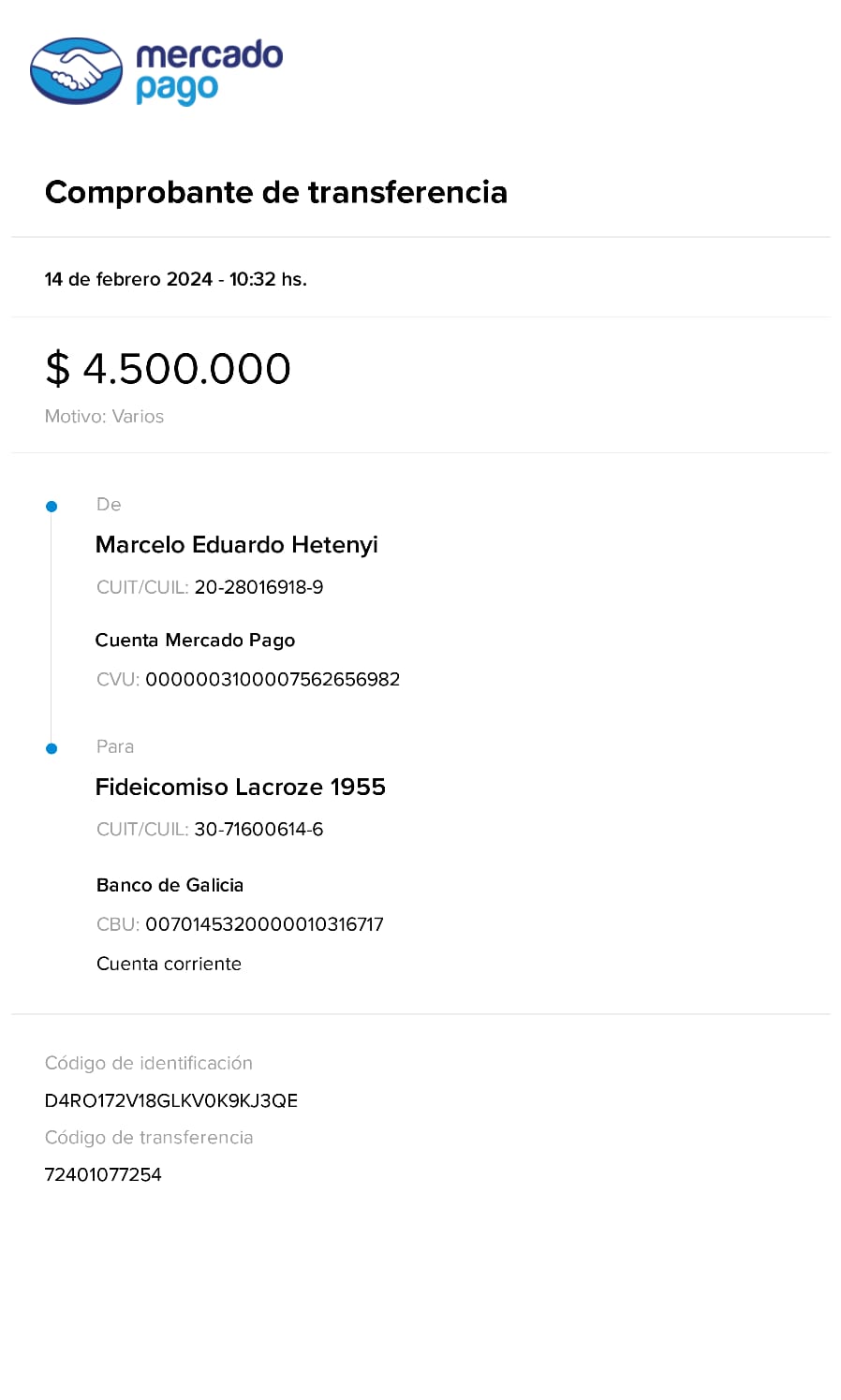This screenshot has height=1400, width=841.
Task: Click the sender CUIT/CUIL 20-28016918-9
Action: [258, 587]
